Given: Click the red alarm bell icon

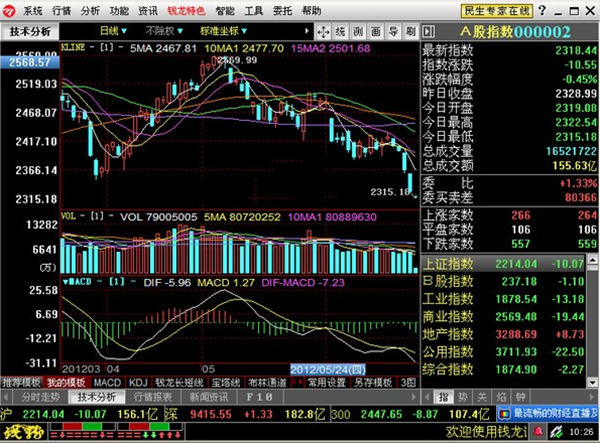Looking at the screenshot, I should (x=538, y=432).
